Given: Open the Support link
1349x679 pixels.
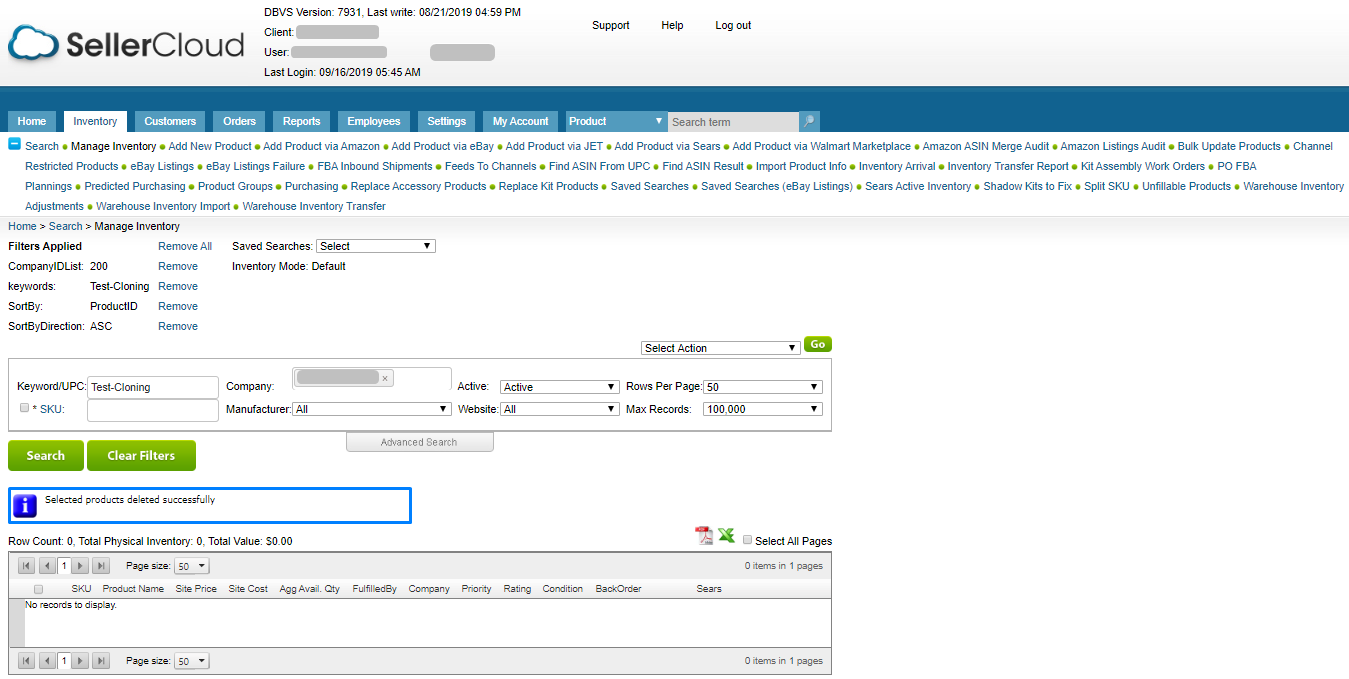Looking at the screenshot, I should [x=611, y=25].
